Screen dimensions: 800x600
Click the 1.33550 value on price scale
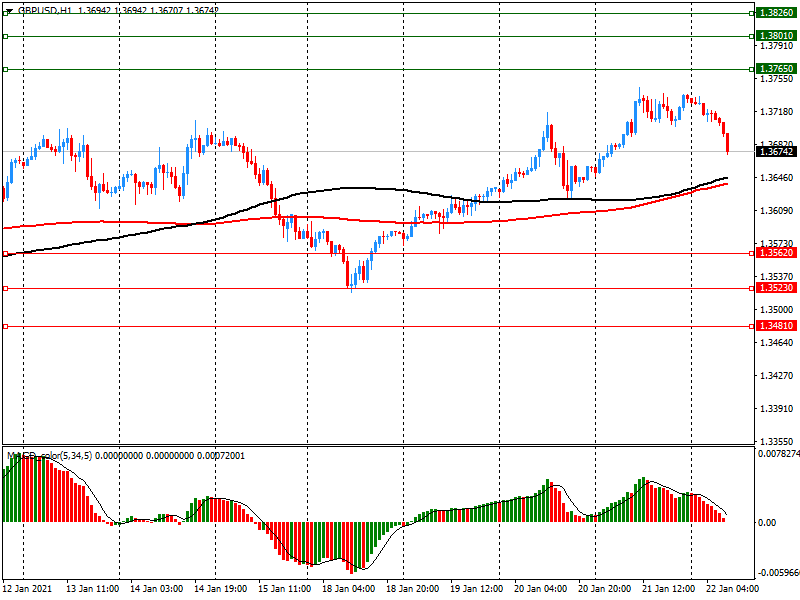click(x=776, y=441)
